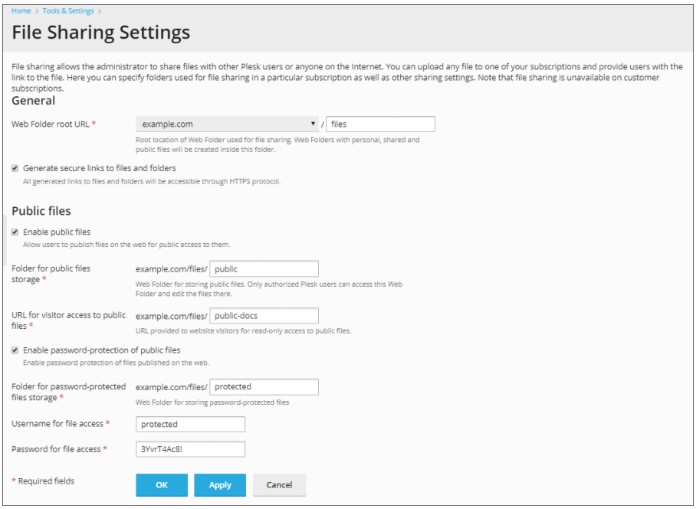Screen dimensions: 696x509
Task: Click the Web Folder root URL label
Action: coord(54,124)
